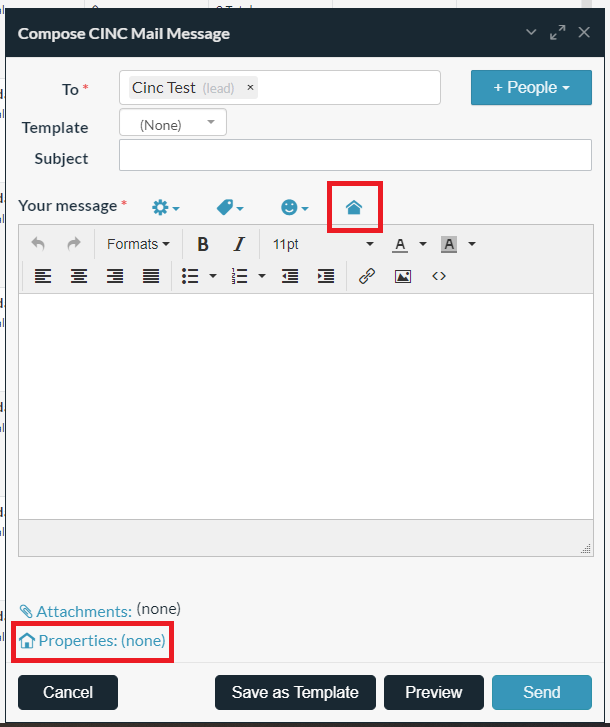Undo the last edit
The image size is (610, 727).
point(38,244)
